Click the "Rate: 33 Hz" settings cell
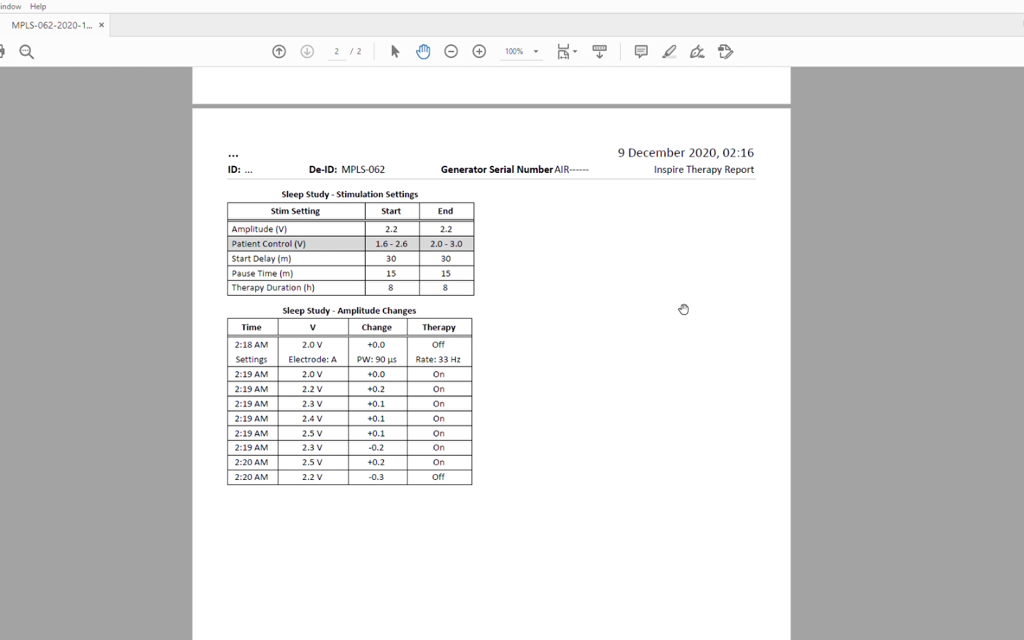This screenshot has height=640, width=1024. tap(438, 360)
